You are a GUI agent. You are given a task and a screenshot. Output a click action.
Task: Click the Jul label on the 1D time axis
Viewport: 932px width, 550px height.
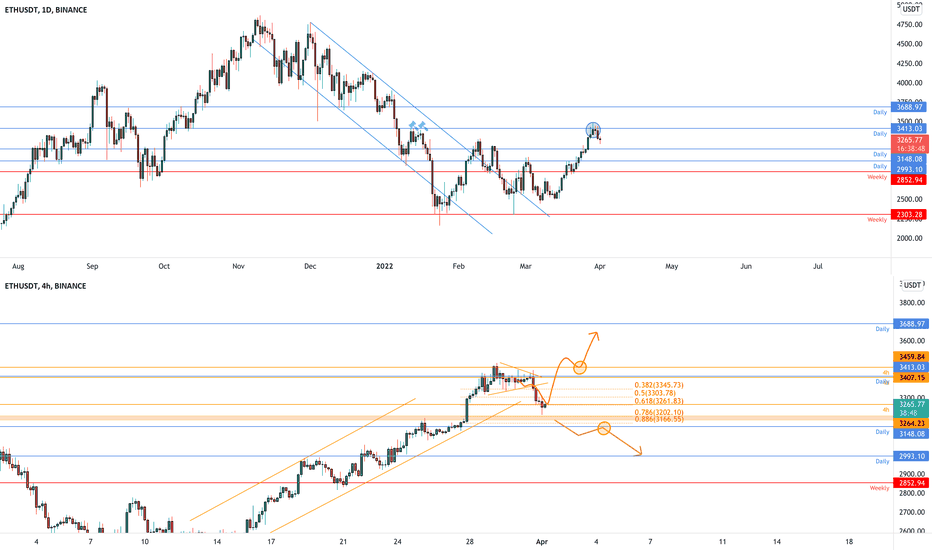pyautogui.click(x=818, y=266)
